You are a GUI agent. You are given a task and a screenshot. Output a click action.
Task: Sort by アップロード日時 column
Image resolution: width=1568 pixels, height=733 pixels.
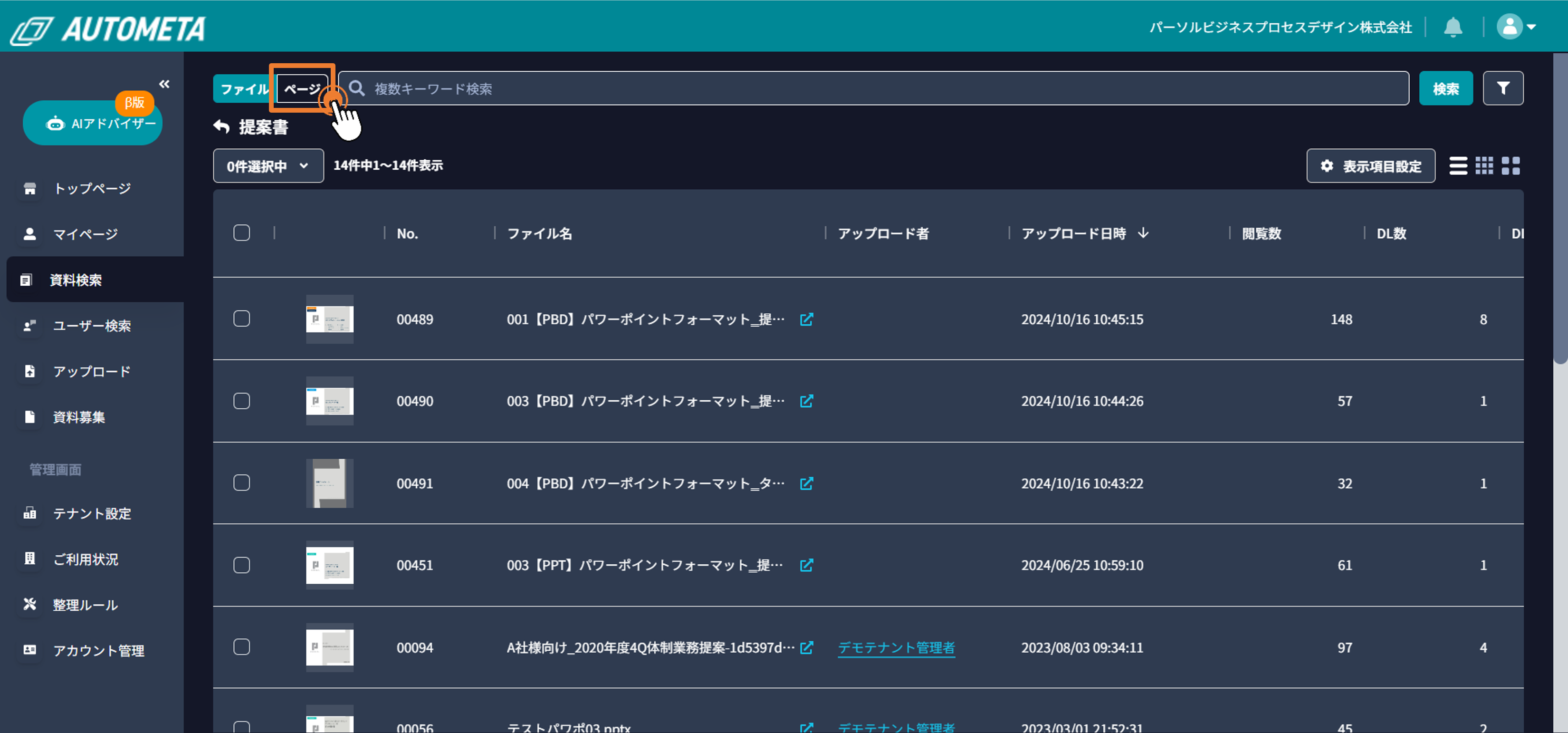1084,234
